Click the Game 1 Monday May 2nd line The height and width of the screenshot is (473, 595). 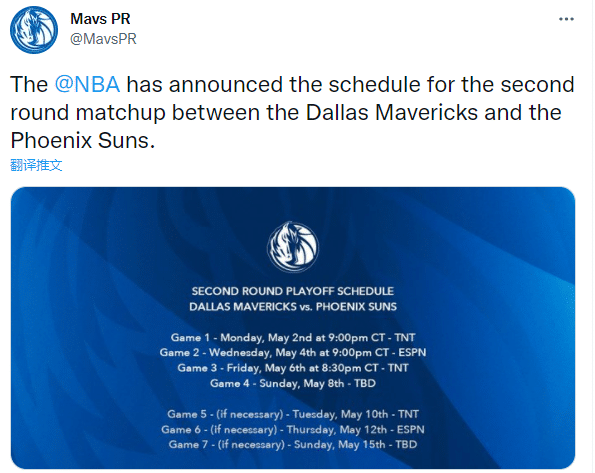pyautogui.click(x=293, y=337)
